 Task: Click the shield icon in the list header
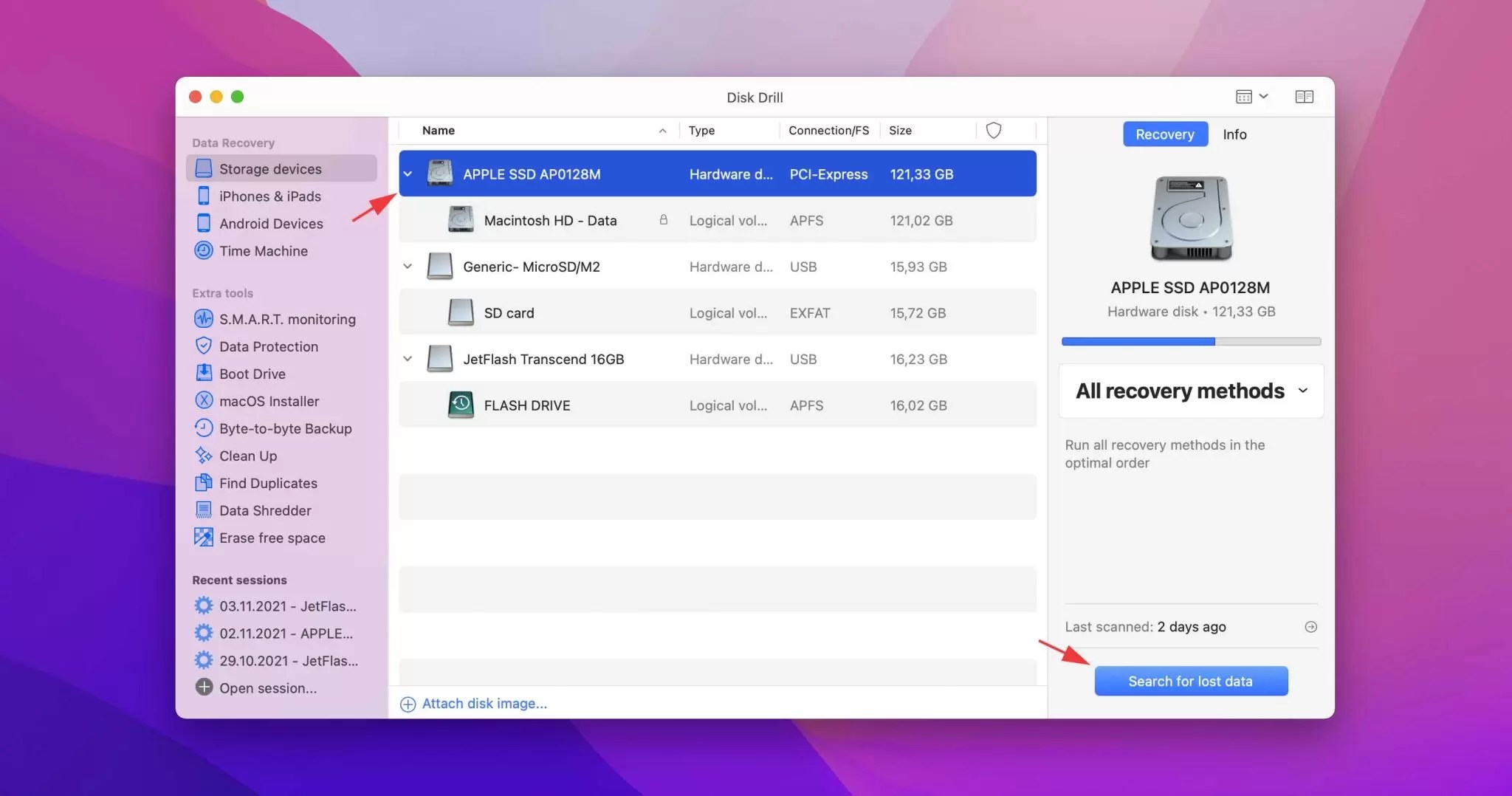pyautogui.click(x=993, y=129)
